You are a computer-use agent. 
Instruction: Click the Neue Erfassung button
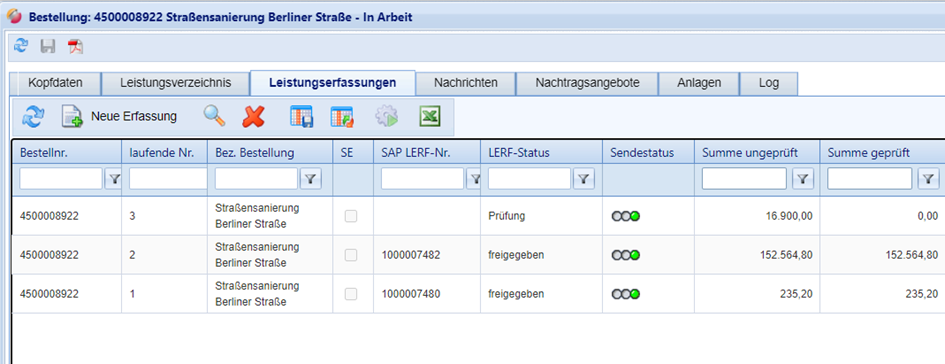[119, 116]
